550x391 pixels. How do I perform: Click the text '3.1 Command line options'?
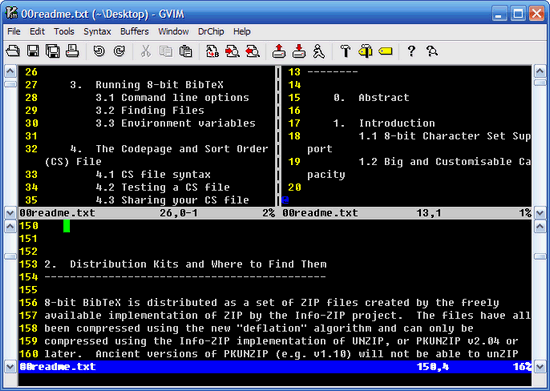[x=172, y=97]
